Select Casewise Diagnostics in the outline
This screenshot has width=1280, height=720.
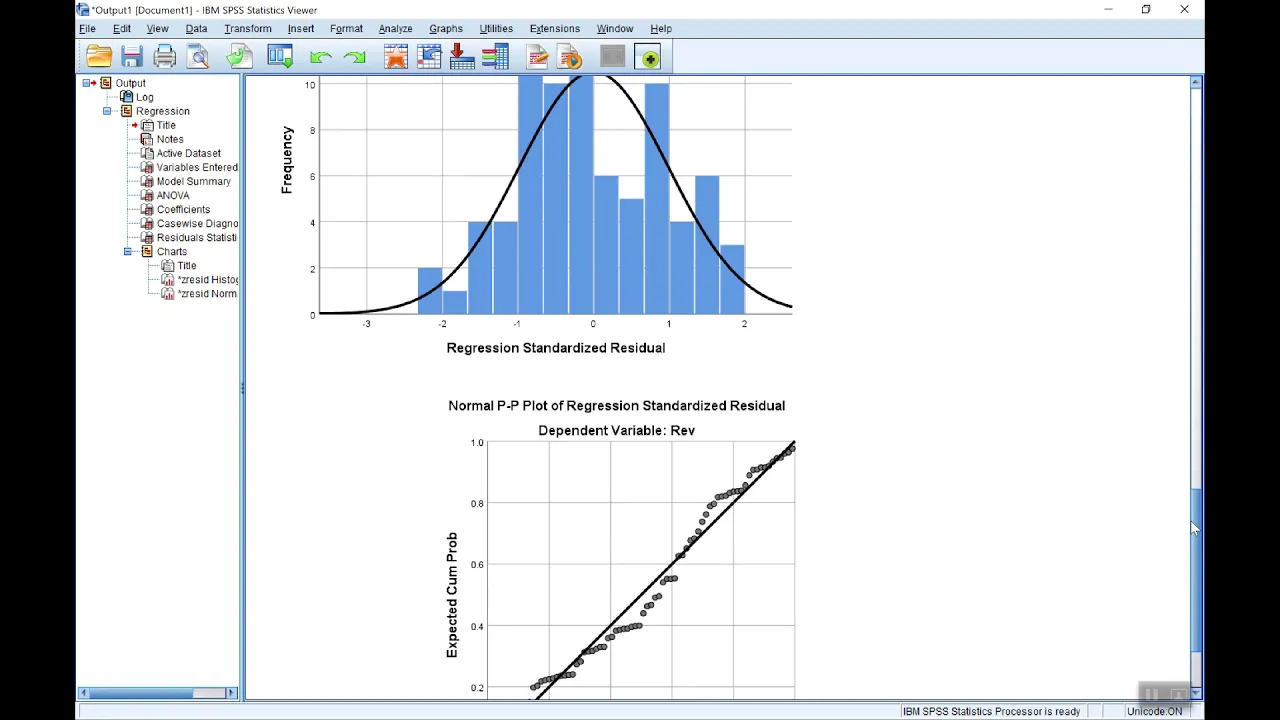[197, 223]
